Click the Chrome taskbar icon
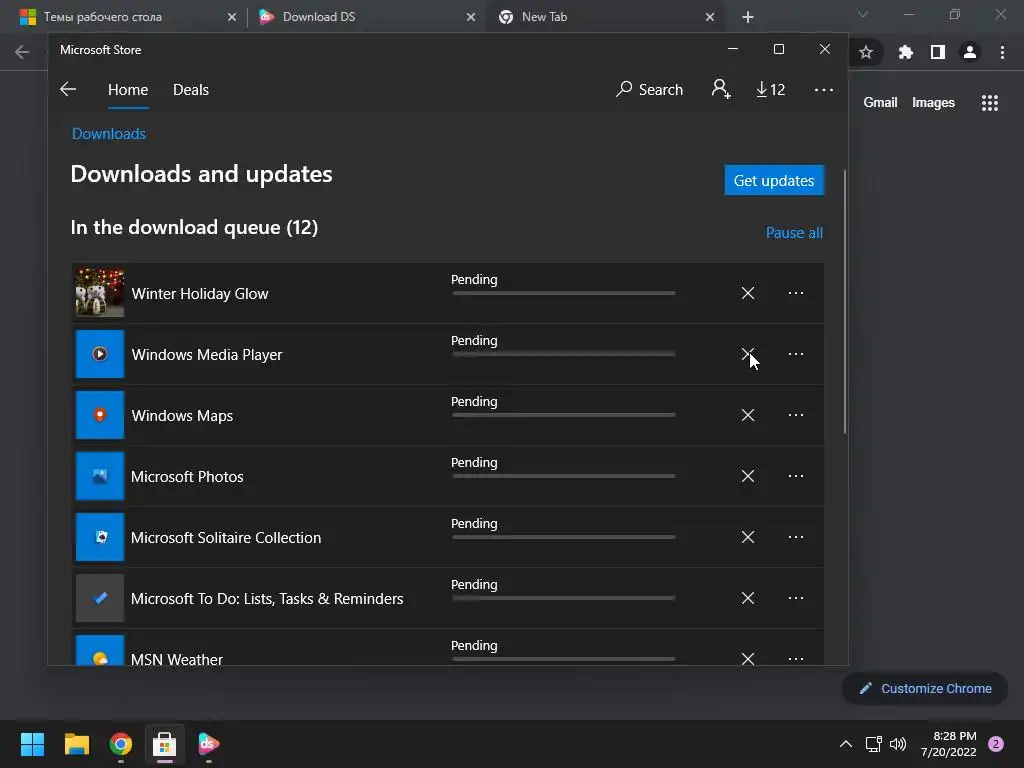The width and height of the screenshot is (1024, 768). pos(121,744)
